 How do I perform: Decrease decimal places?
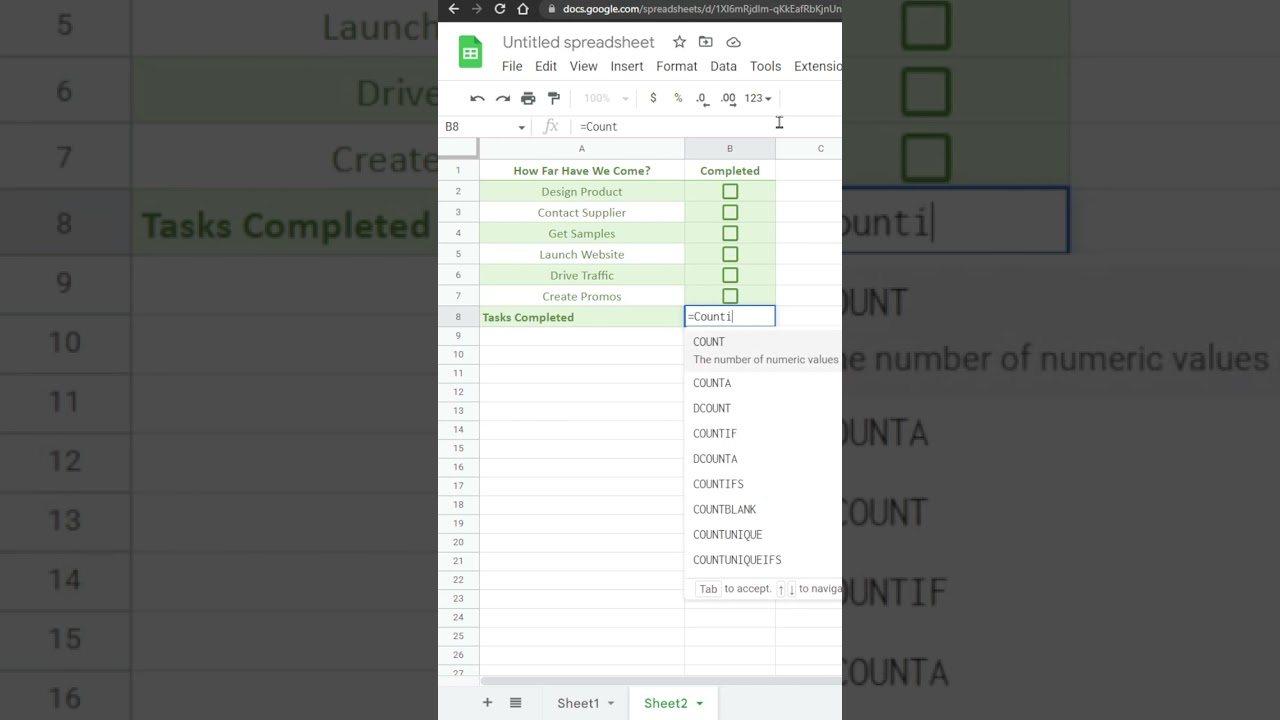[702, 98]
